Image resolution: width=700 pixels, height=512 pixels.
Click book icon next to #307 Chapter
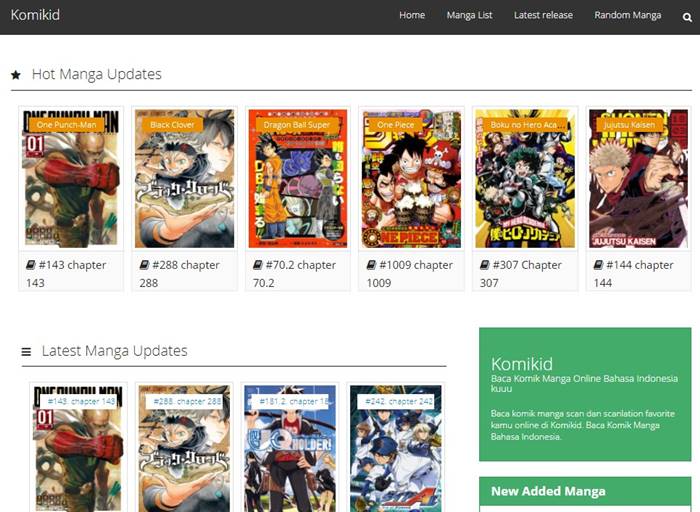click(485, 265)
